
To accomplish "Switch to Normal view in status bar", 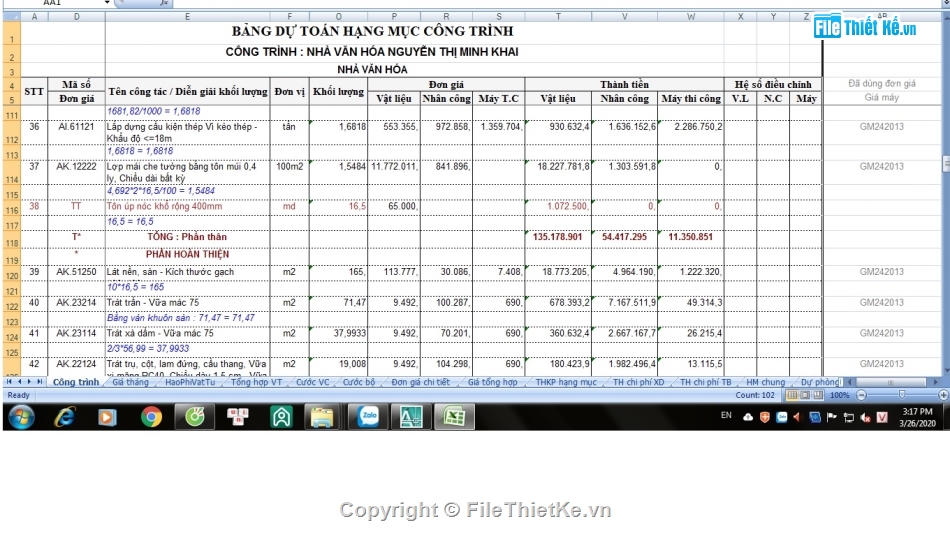I will click(792, 395).
